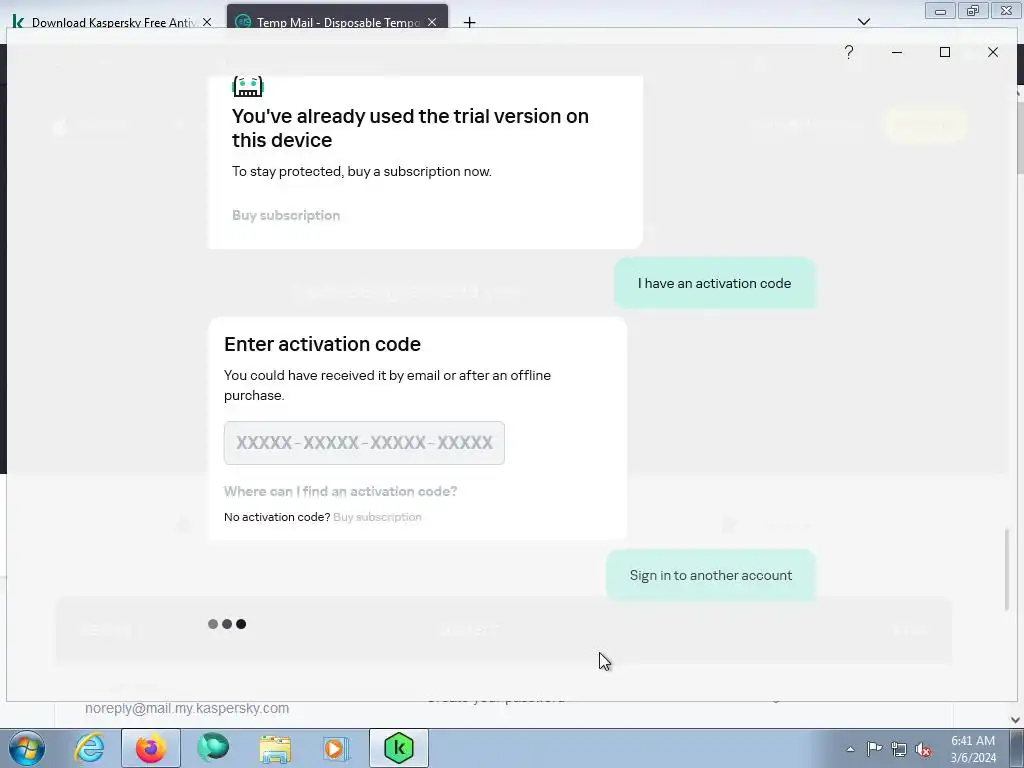The height and width of the screenshot is (768, 1024).
Task: Click Buy subscription under trial message
Action: tap(286, 215)
